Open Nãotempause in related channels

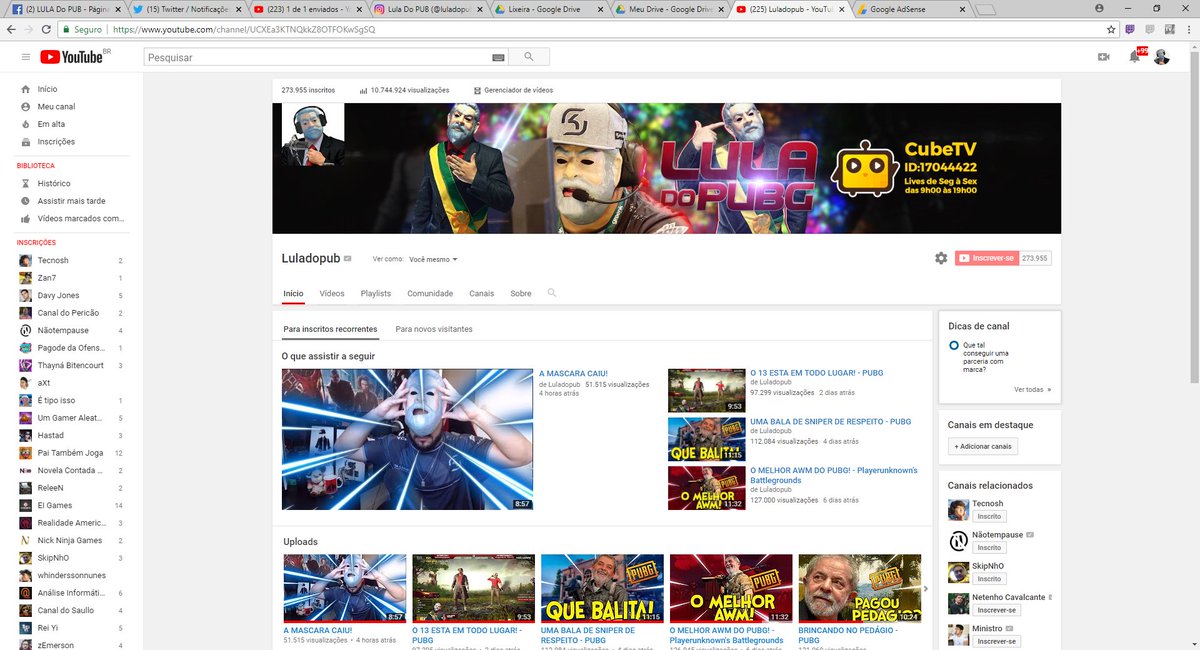(997, 535)
